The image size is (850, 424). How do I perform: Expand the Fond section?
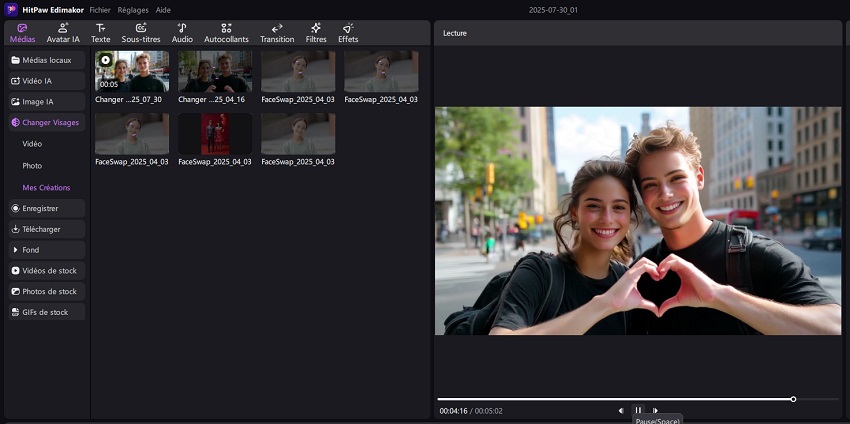tap(45, 250)
